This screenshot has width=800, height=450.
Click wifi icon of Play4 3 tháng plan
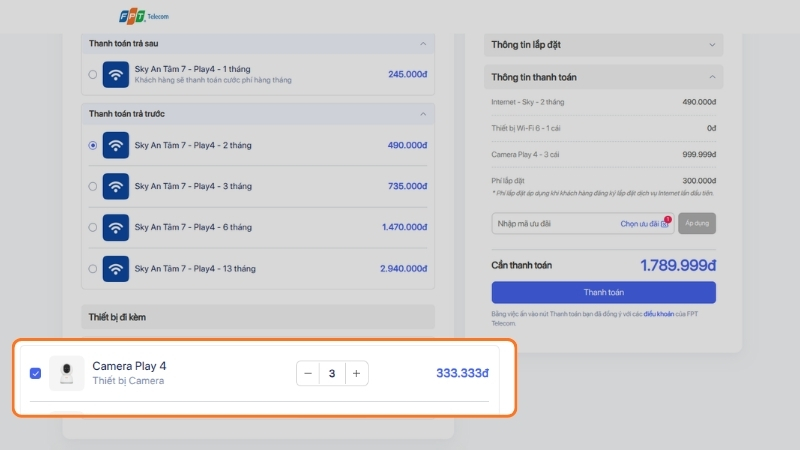[x=116, y=186]
